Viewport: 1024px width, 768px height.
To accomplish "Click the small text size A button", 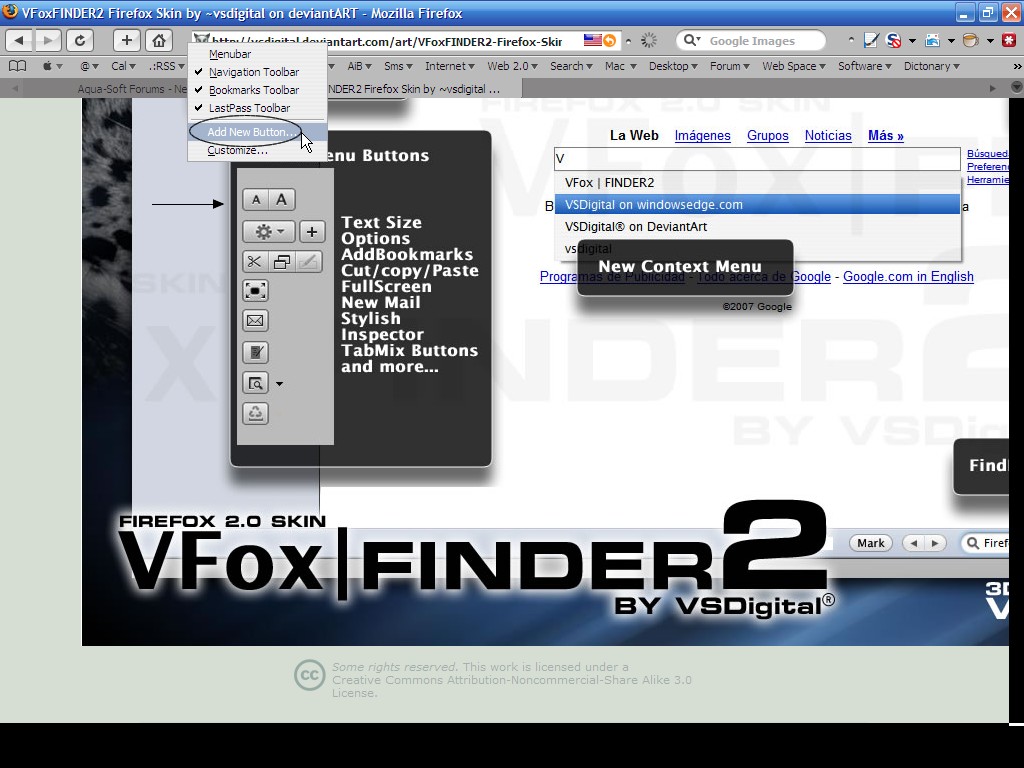I will click(x=256, y=200).
